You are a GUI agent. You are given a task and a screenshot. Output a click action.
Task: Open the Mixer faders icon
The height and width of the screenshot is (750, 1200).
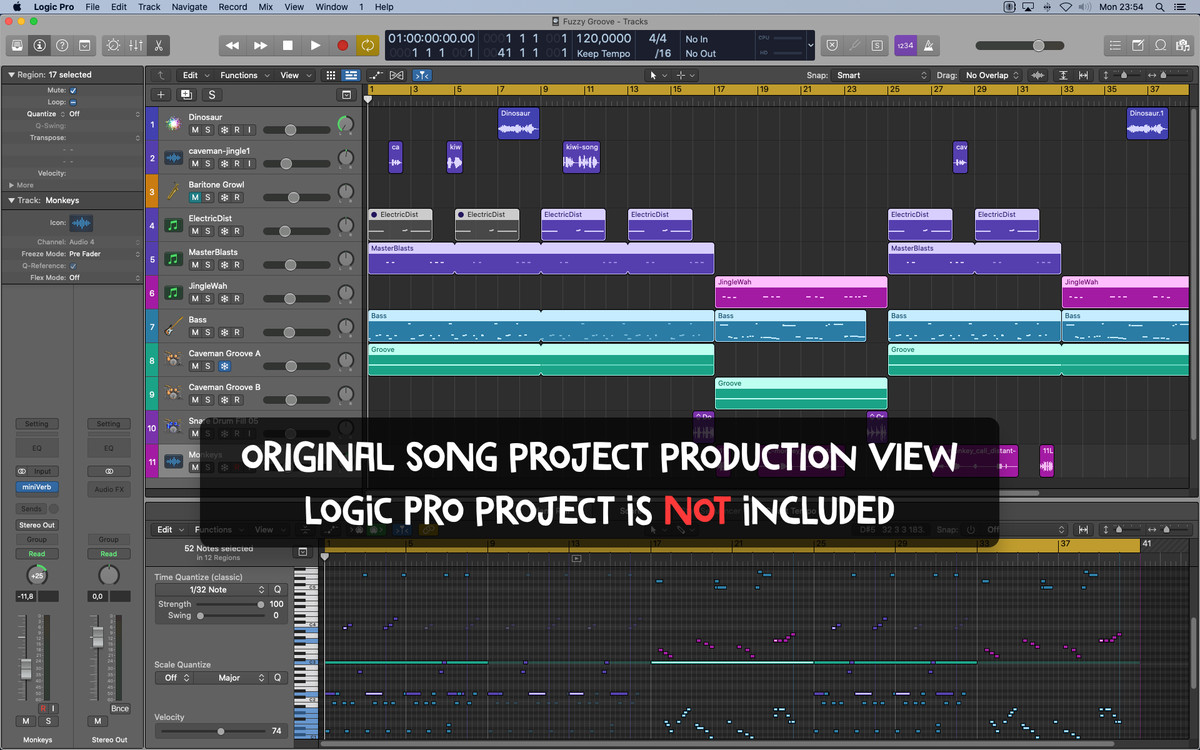[x=135, y=45]
